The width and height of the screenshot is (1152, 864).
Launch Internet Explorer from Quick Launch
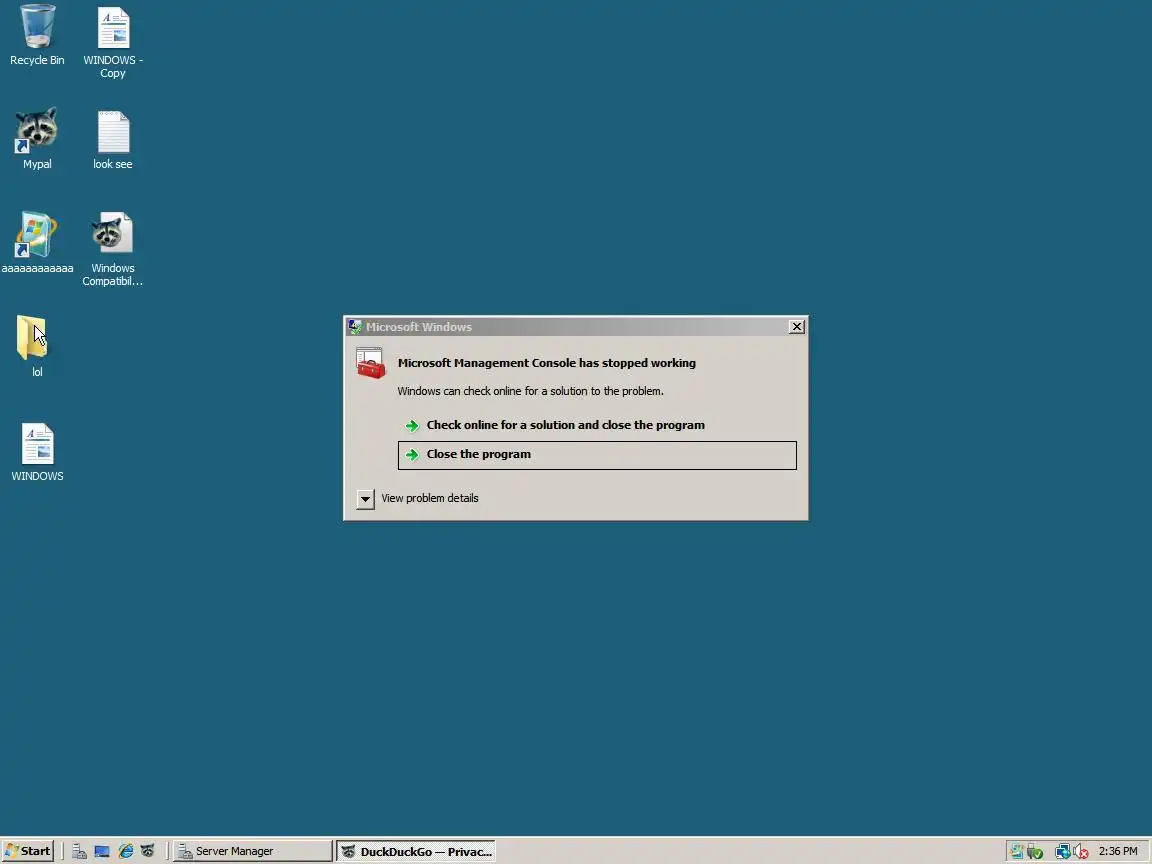(126, 852)
